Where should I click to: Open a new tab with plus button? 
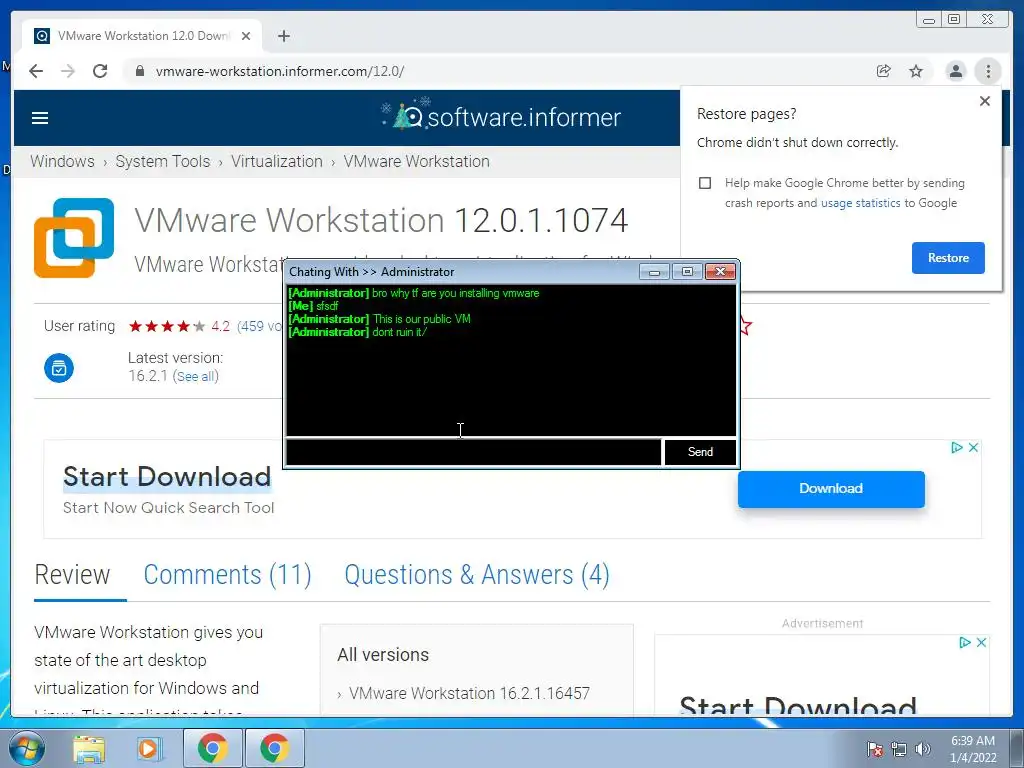click(283, 36)
